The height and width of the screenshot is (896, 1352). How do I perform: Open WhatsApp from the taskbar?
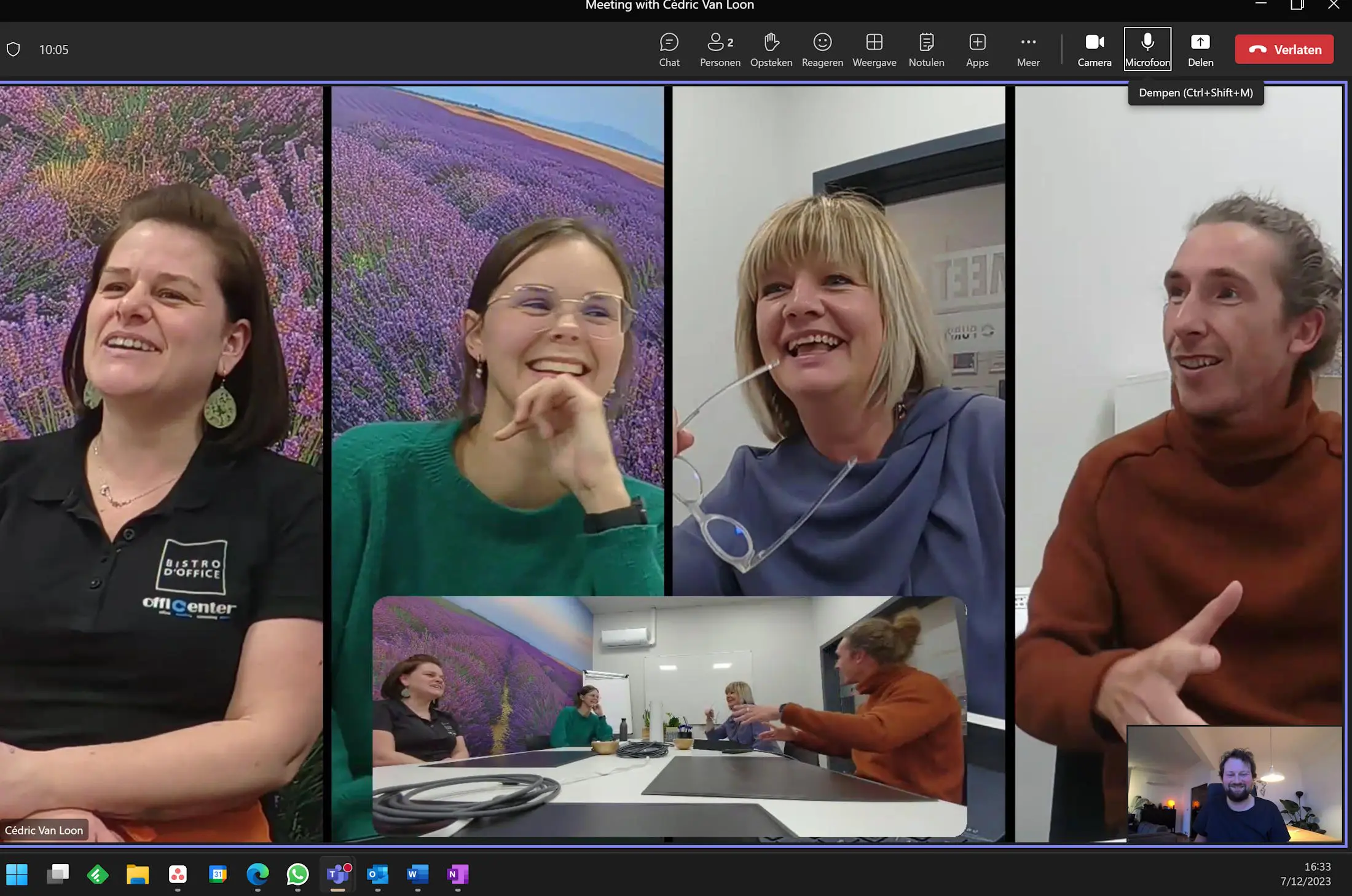tap(297, 873)
